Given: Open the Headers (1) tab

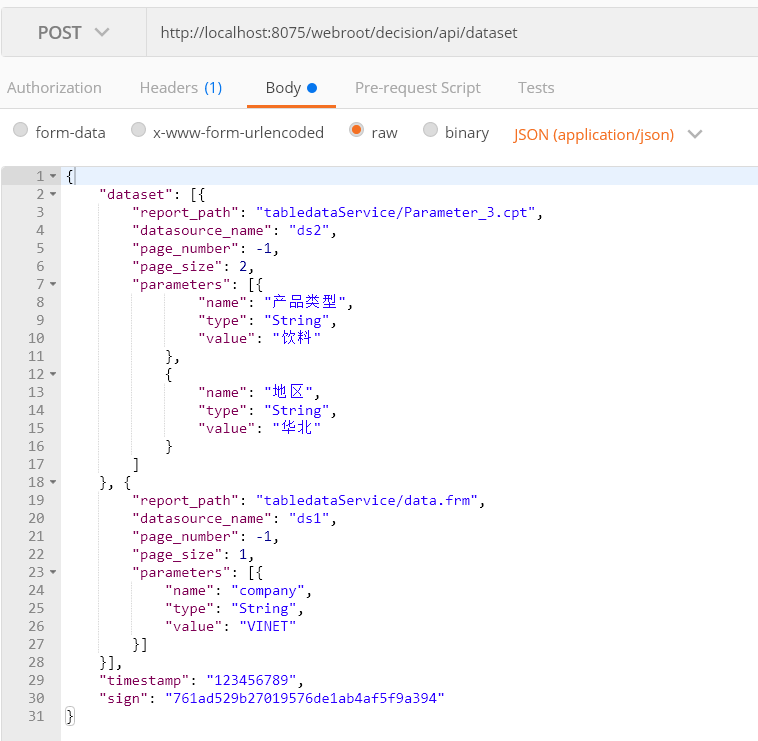Looking at the screenshot, I should click(x=181, y=87).
